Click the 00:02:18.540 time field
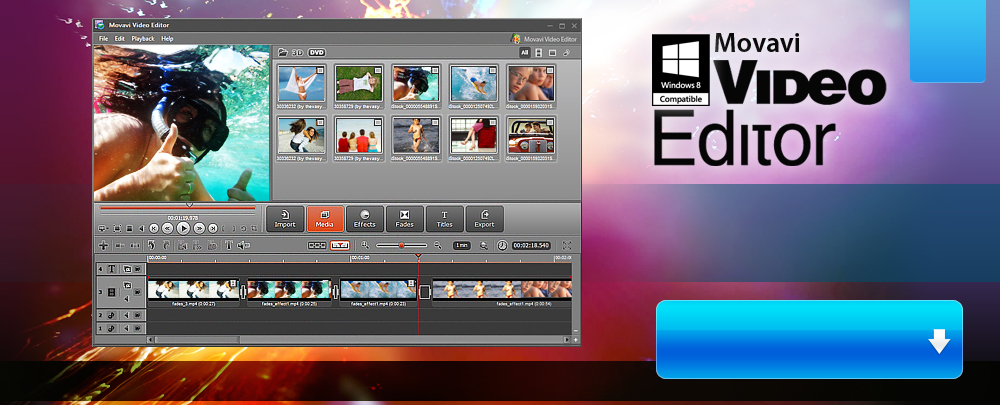 coord(531,245)
